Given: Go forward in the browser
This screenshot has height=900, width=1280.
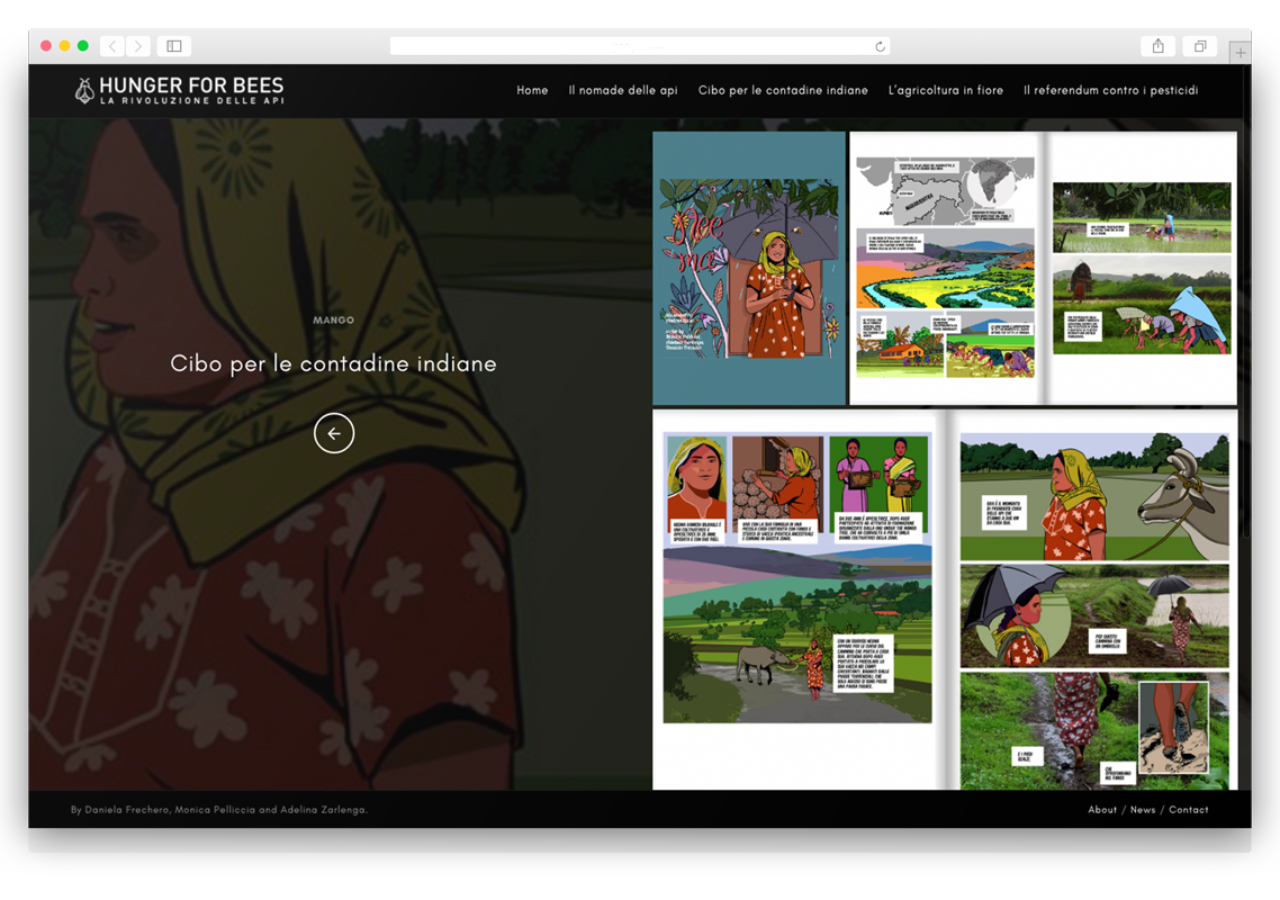Looking at the screenshot, I should click(x=138, y=46).
